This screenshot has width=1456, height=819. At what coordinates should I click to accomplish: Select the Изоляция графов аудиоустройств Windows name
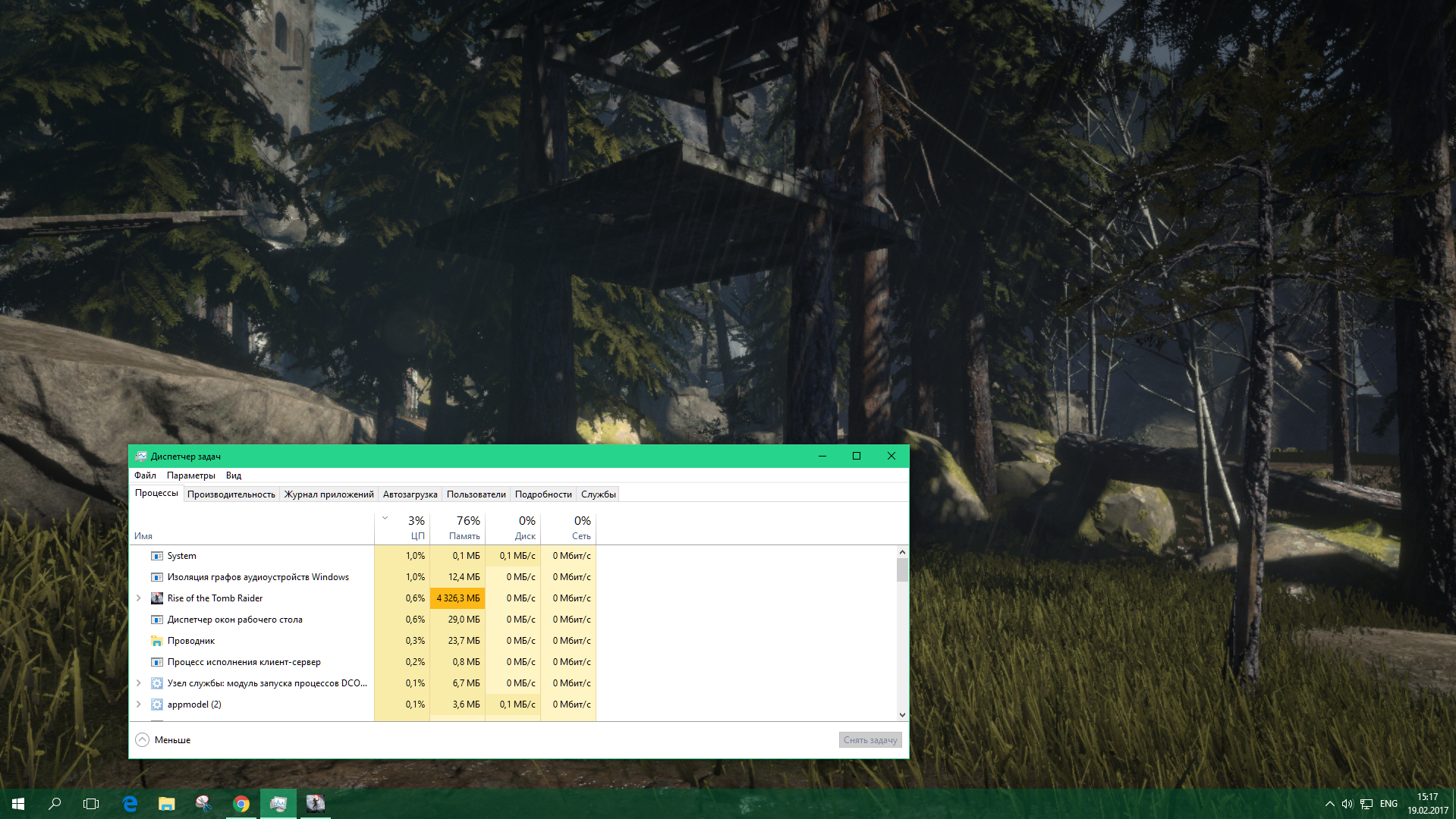[258, 577]
